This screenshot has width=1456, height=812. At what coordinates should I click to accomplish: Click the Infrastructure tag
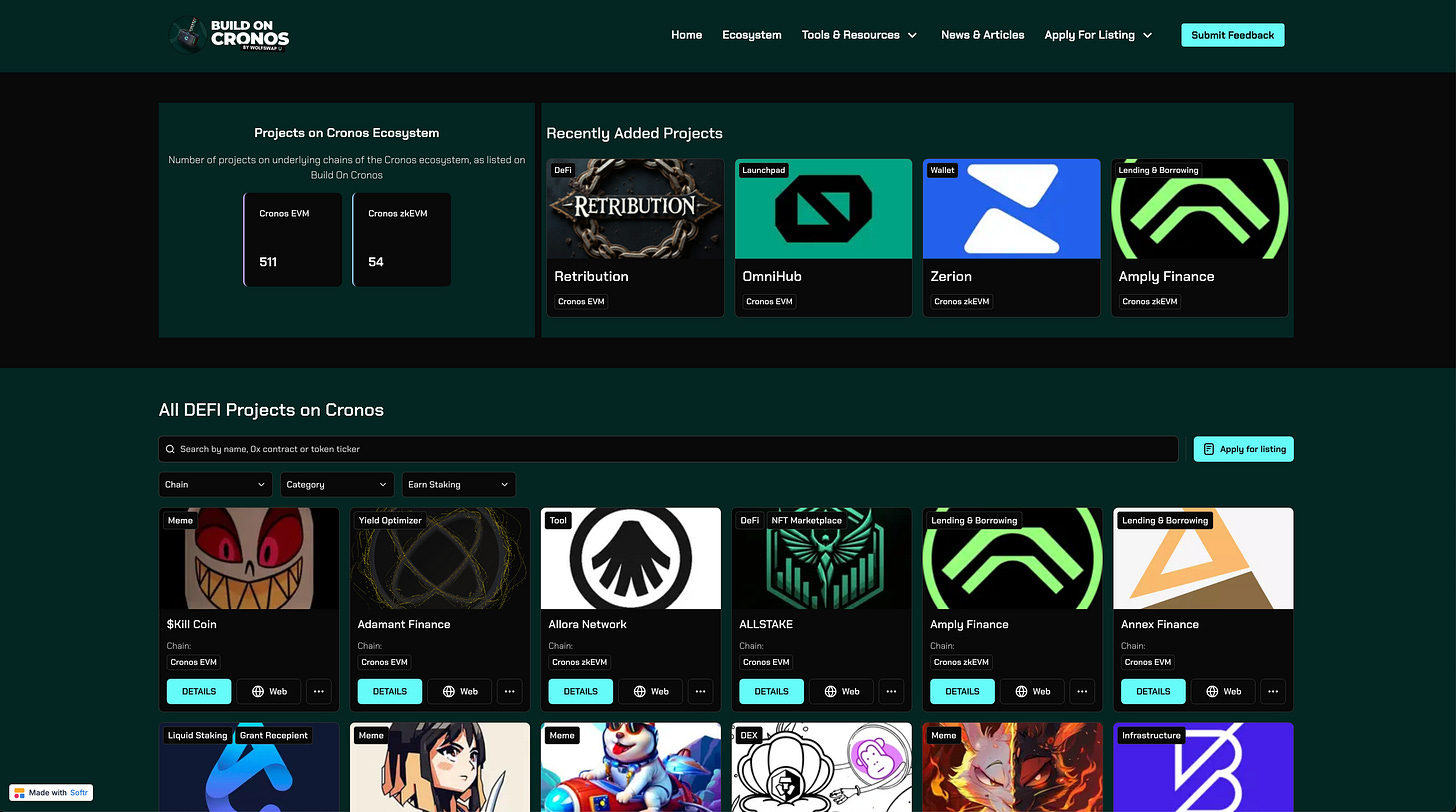click(1151, 735)
